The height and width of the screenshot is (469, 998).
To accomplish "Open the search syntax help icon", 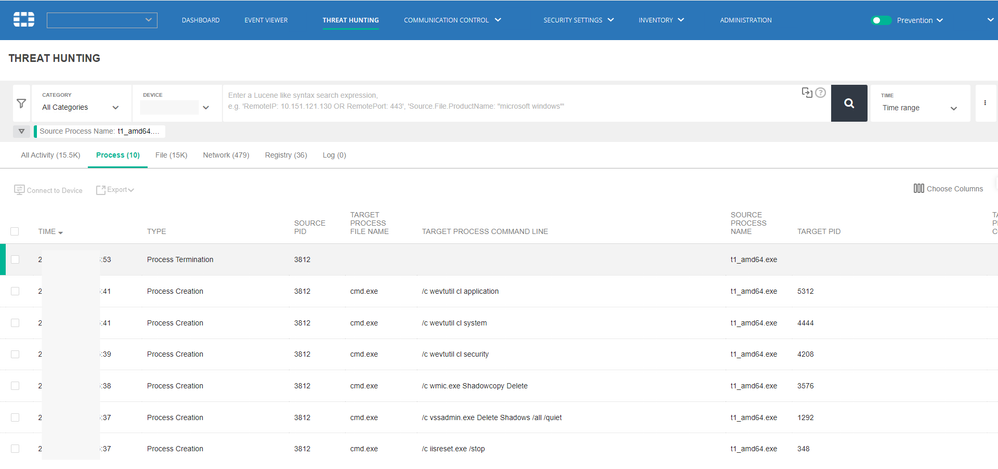I will click(821, 93).
